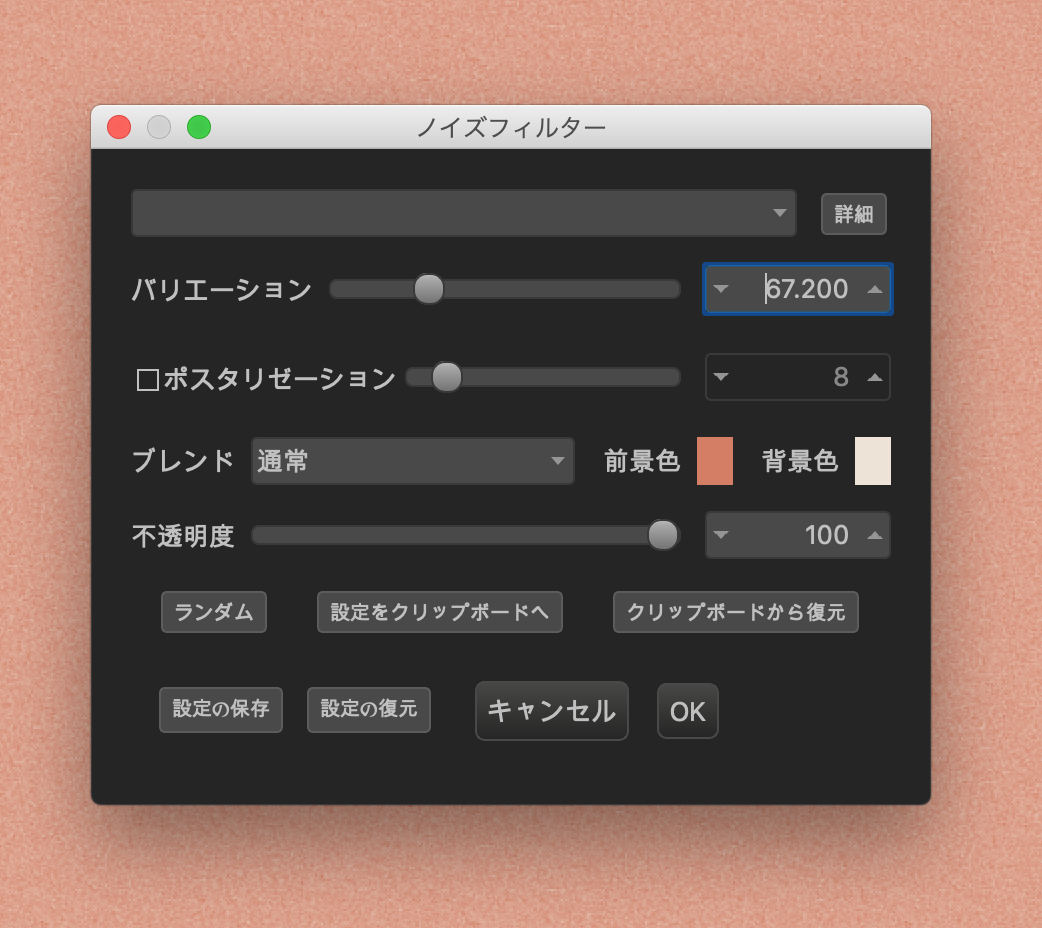This screenshot has width=1042, height=928.
Task: Click the 不透明度 slider handle
Action: point(663,535)
